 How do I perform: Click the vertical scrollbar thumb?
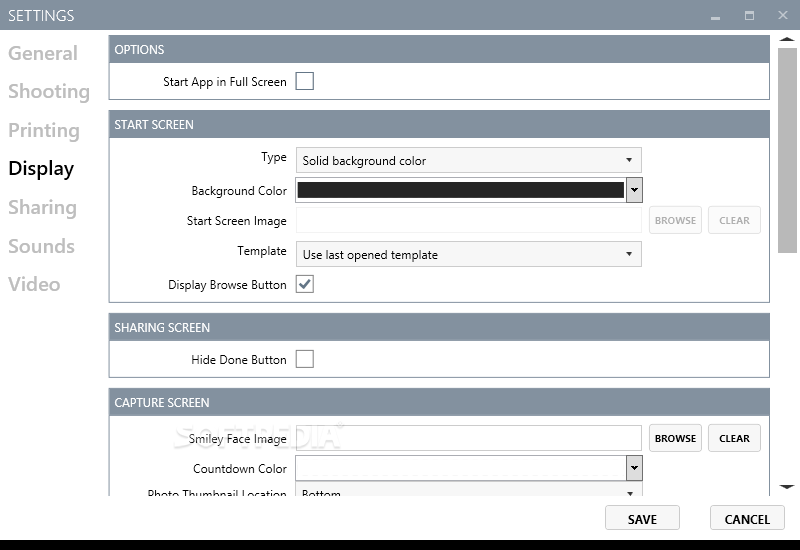(x=787, y=150)
